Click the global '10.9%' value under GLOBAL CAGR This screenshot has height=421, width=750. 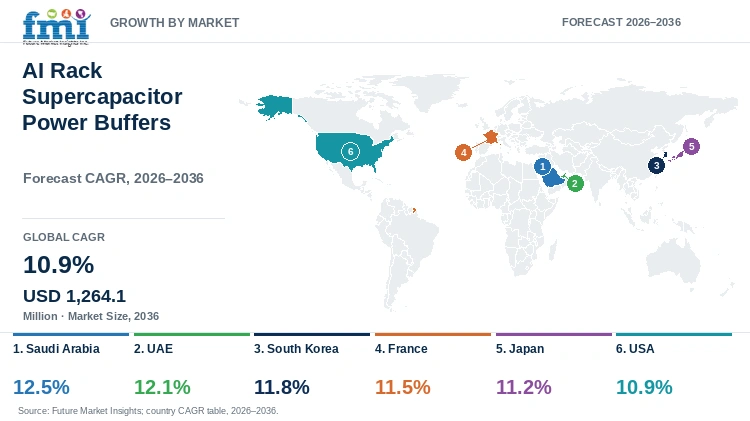(x=59, y=265)
